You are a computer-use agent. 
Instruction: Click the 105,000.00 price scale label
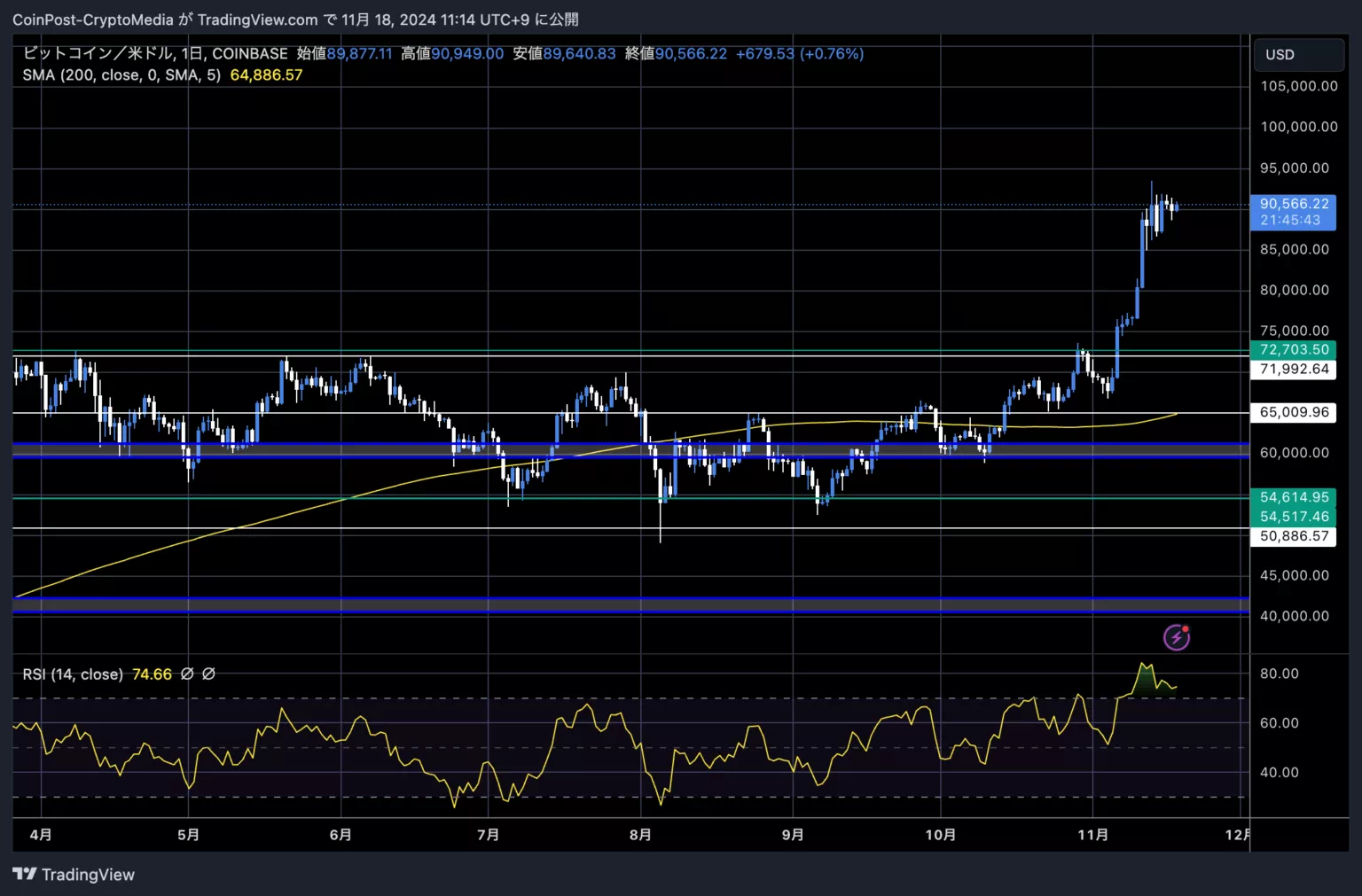[1299, 86]
